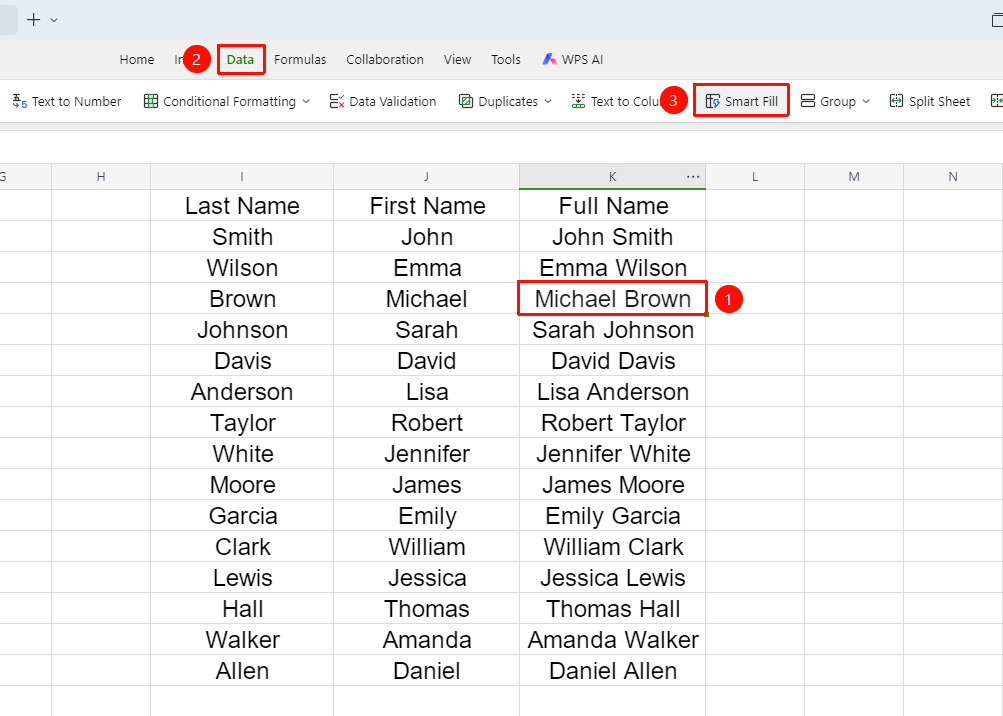
Task: Open WPS AI assistant
Action: (573, 60)
